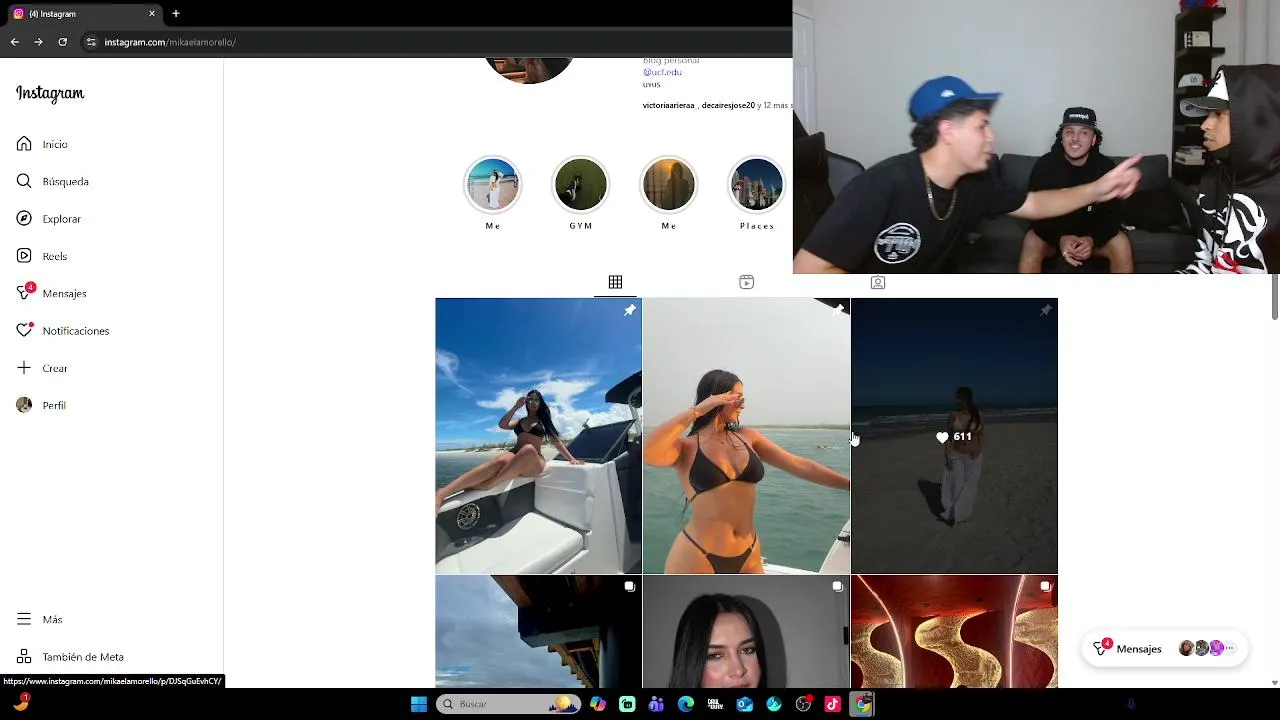Switch to tagged photos tab

click(877, 282)
